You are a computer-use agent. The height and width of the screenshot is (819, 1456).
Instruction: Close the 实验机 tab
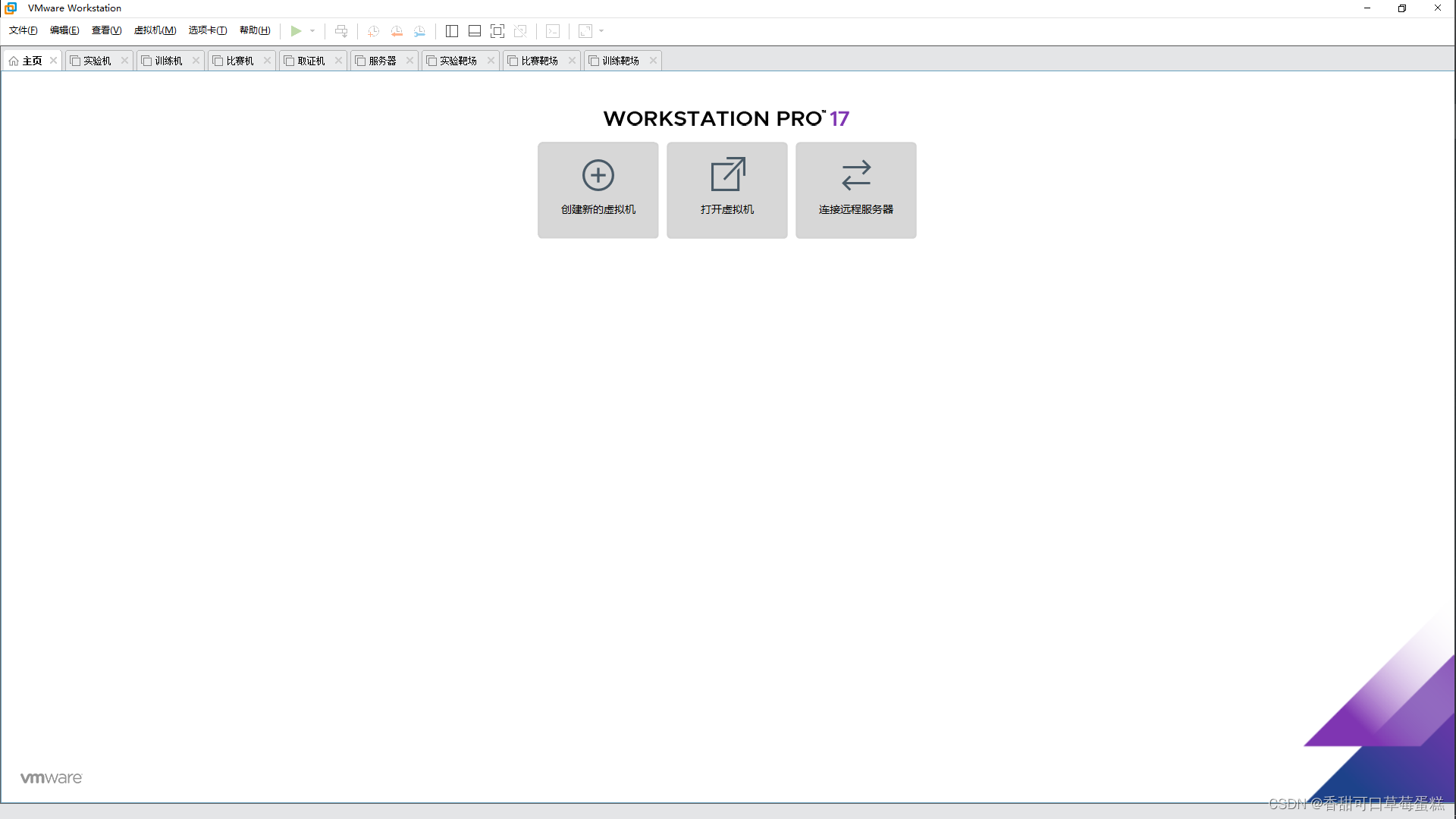click(124, 61)
